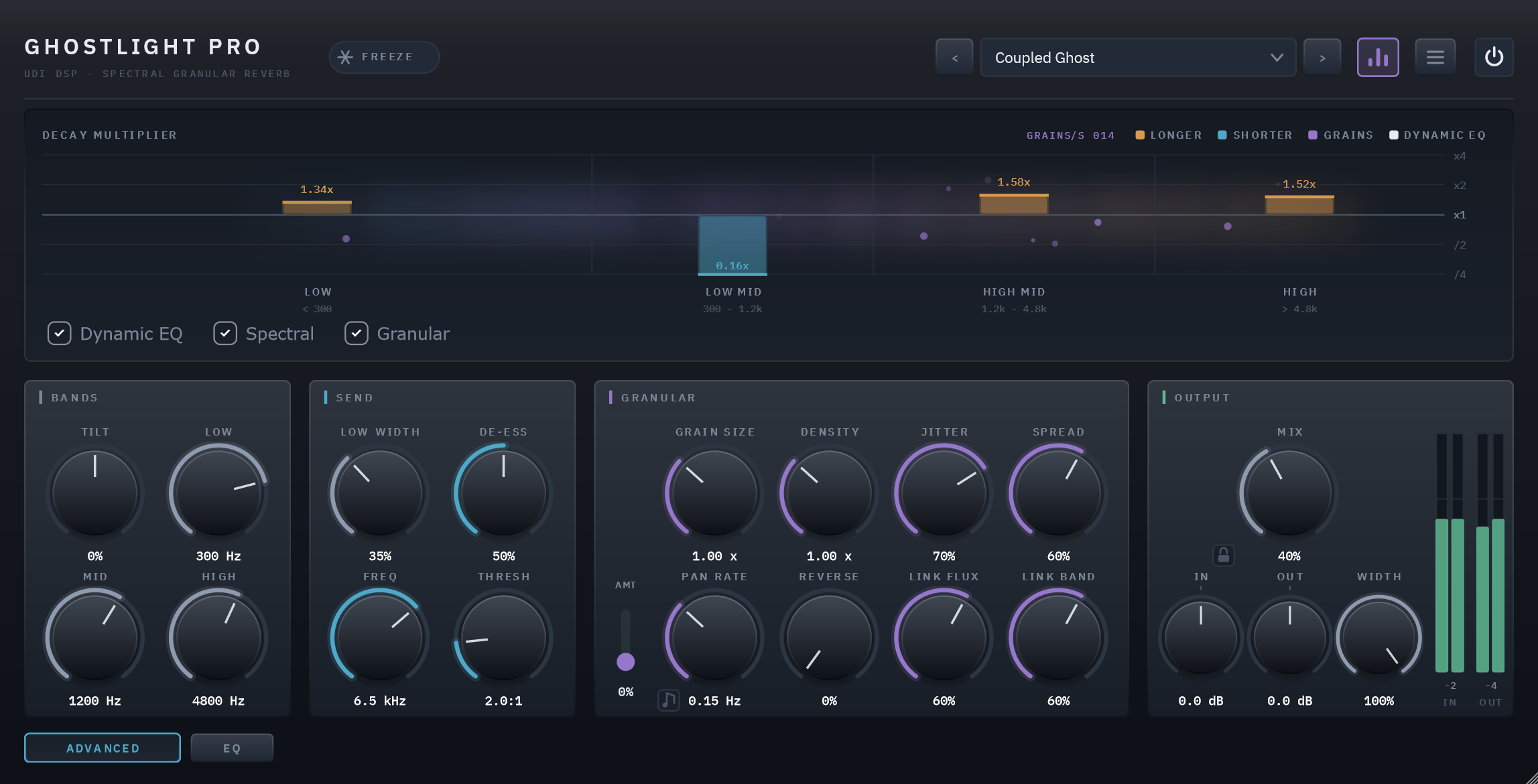Click the High 4800 Hz knob
This screenshot has width=1538, height=784.
point(218,638)
